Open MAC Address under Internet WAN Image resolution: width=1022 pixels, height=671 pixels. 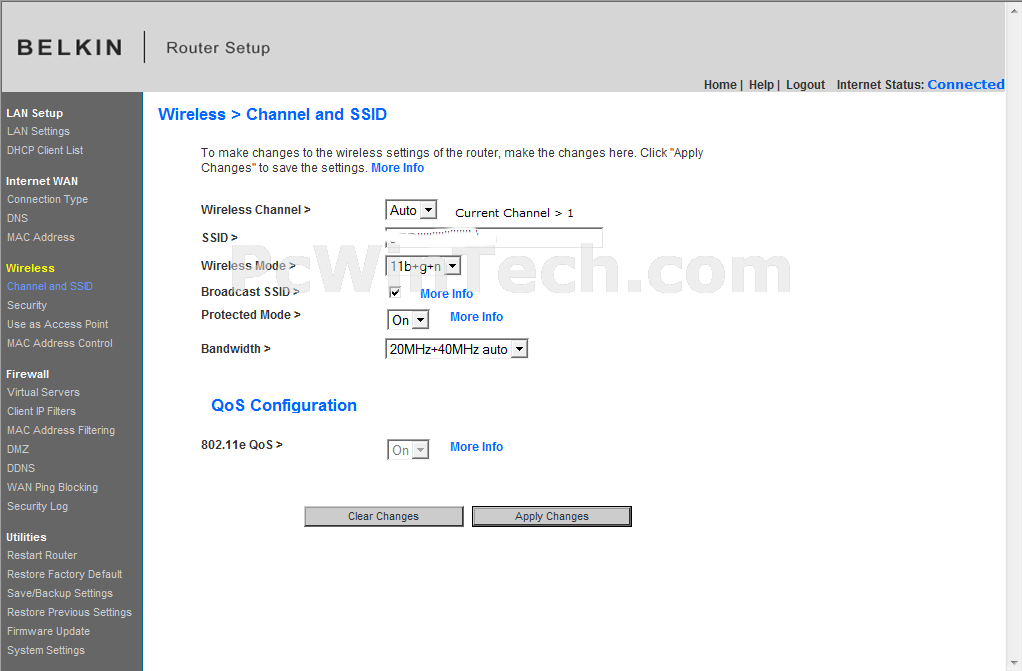point(40,237)
